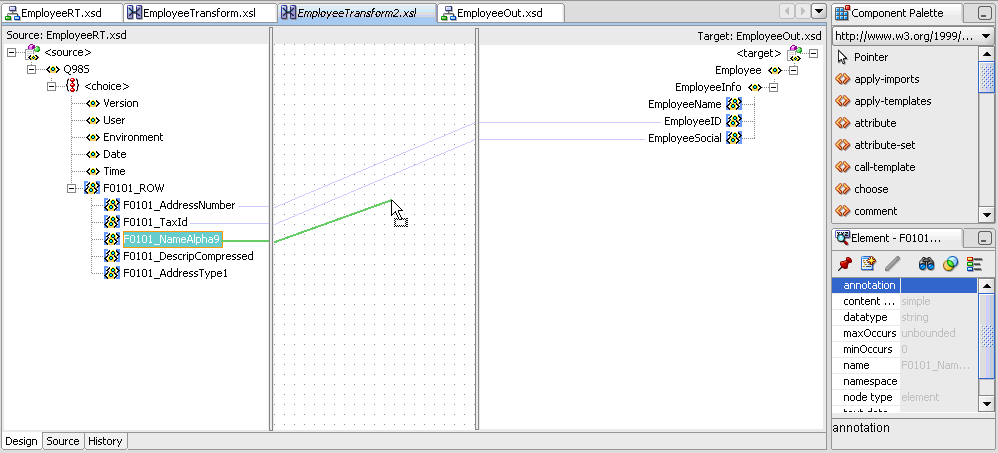Screen dimensions: 998x453
Task: Click the overlapping circles icon in Element panel
Action: tap(950, 263)
